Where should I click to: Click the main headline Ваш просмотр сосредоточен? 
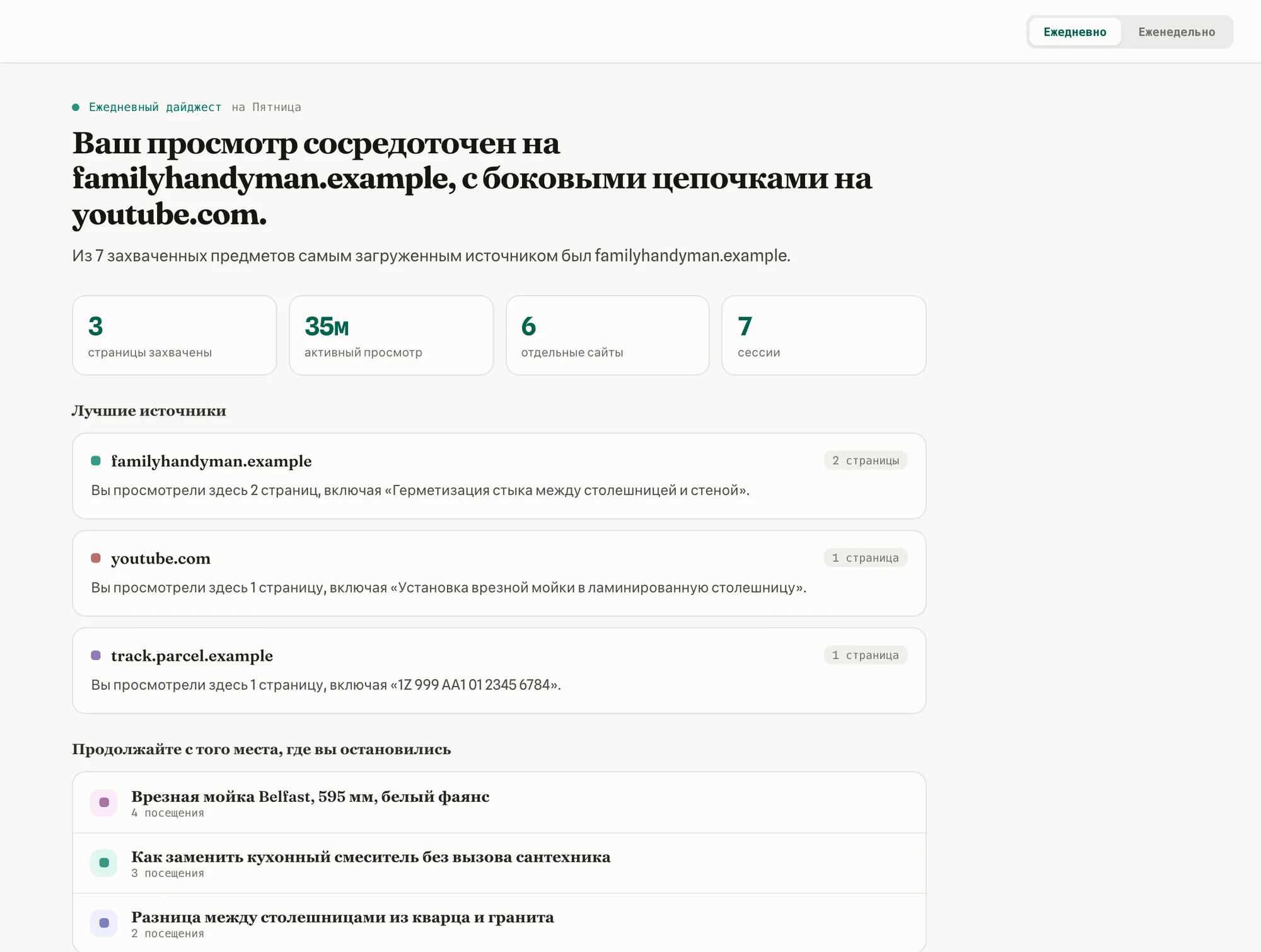(x=472, y=178)
